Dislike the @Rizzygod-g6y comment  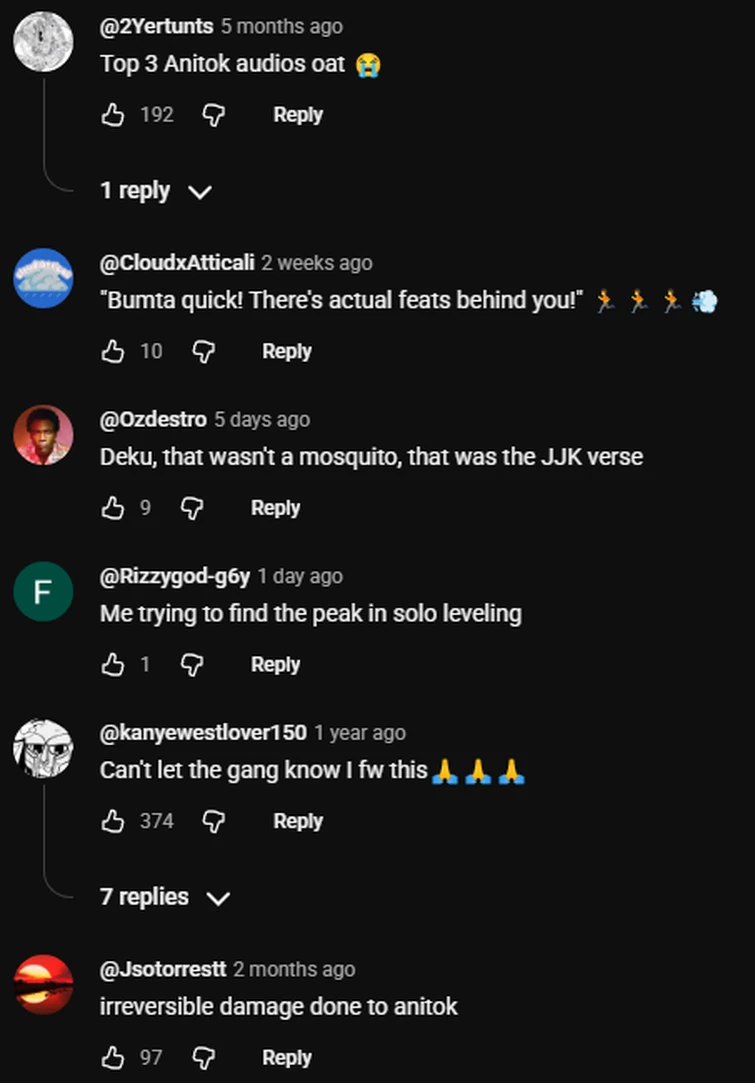coord(191,664)
